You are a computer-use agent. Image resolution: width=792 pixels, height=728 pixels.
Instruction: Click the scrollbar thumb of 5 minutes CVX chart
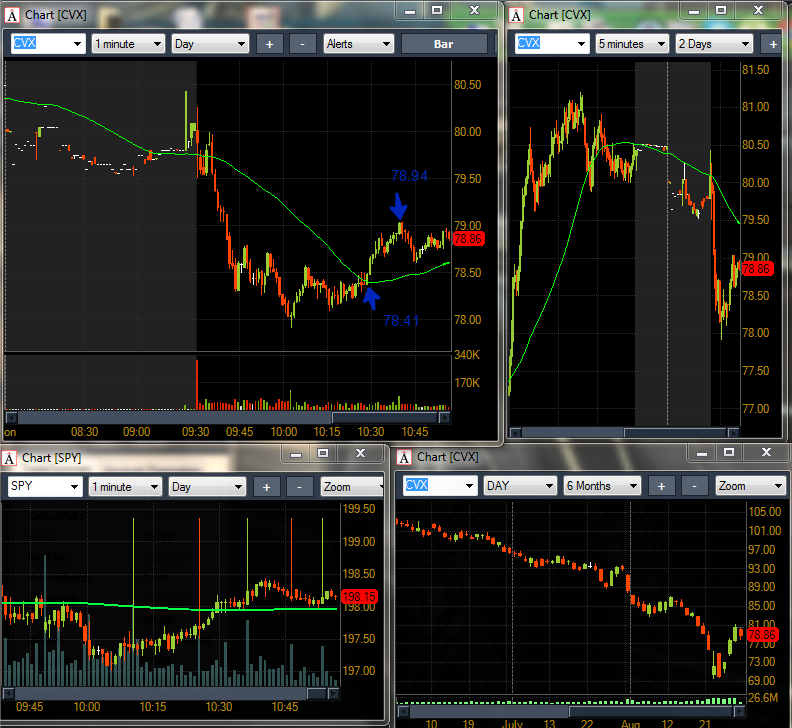(x=675, y=432)
